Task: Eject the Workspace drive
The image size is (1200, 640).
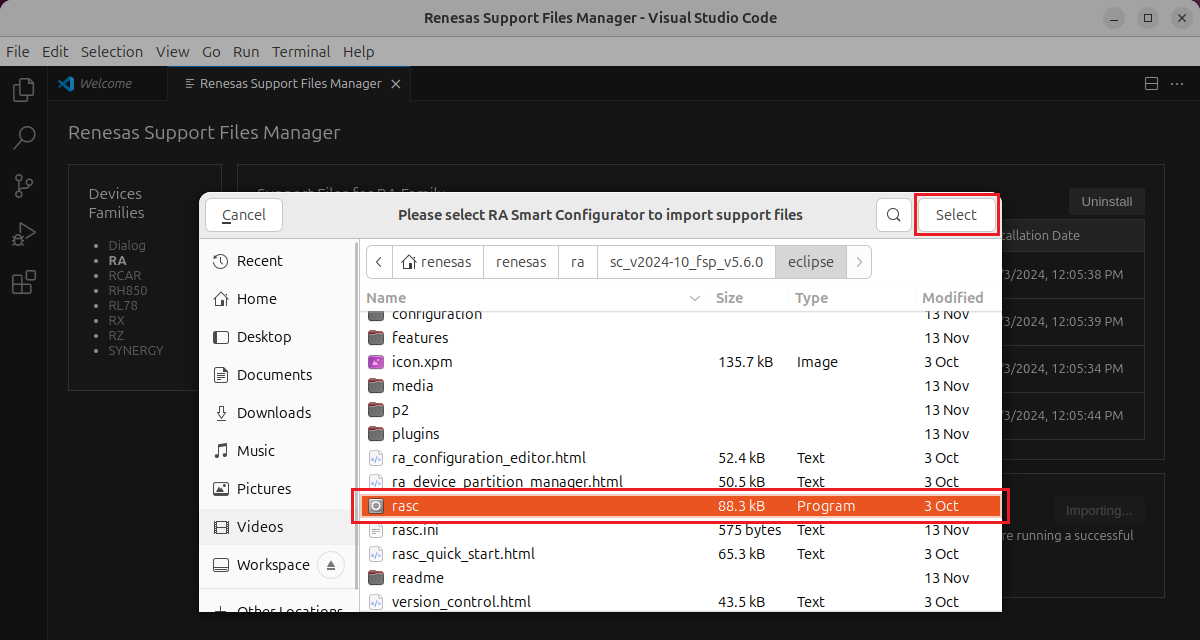Action: coord(331,565)
